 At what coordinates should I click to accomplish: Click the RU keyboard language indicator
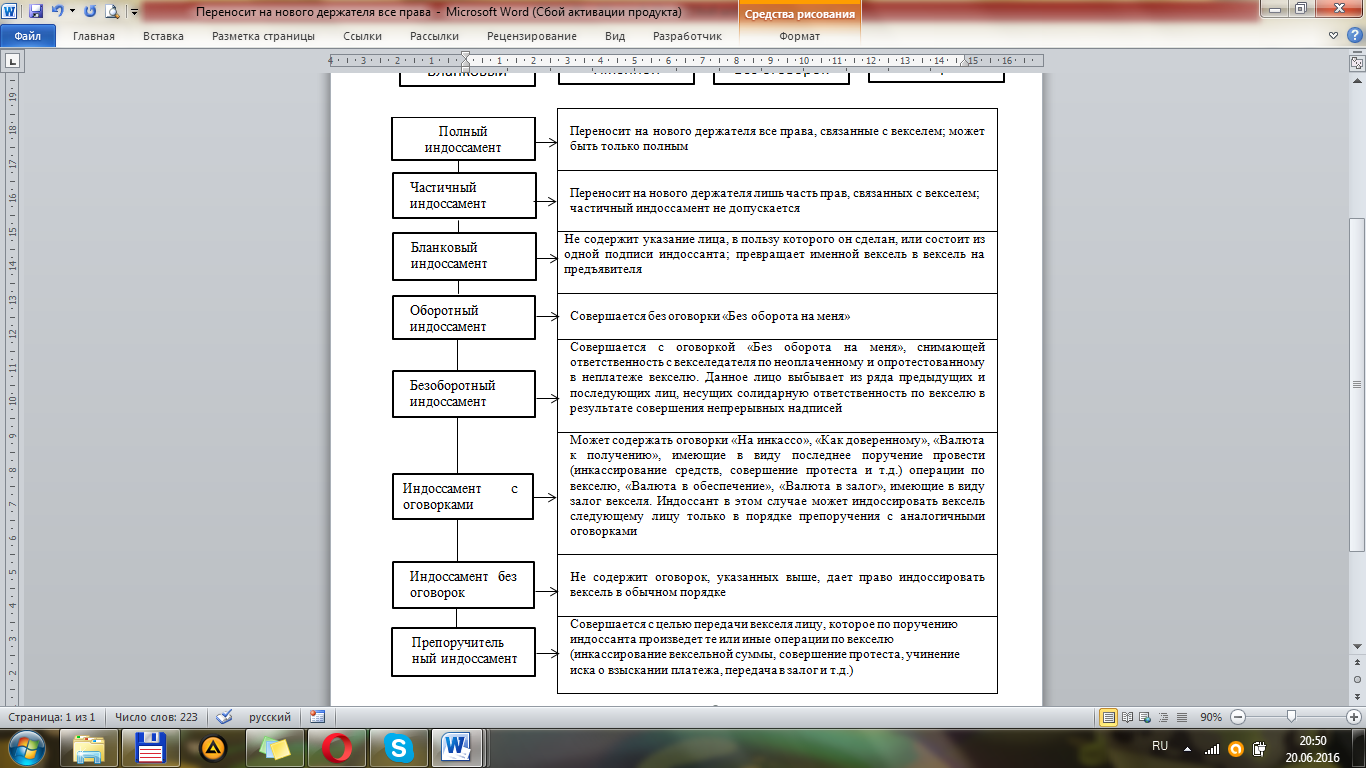coord(1160,746)
